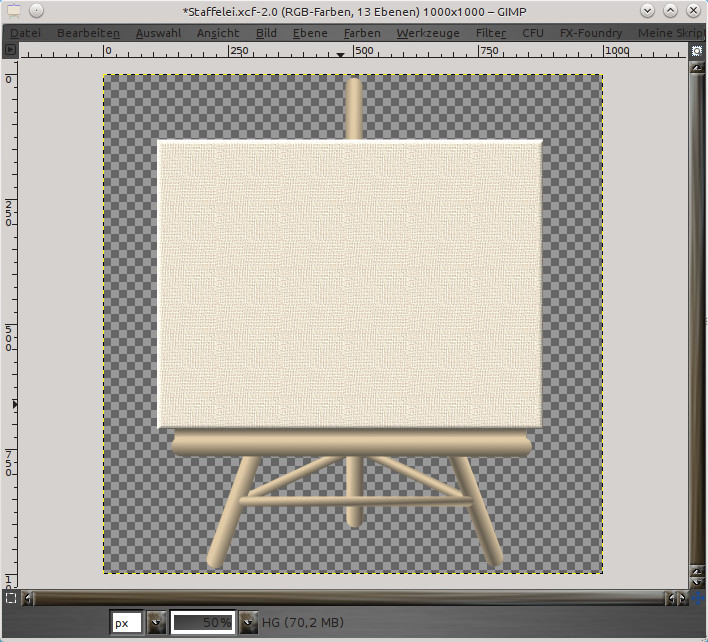The width and height of the screenshot is (708, 642).
Task: Expand the zoom level dropdown arrow
Action: pyautogui.click(x=247, y=622)
